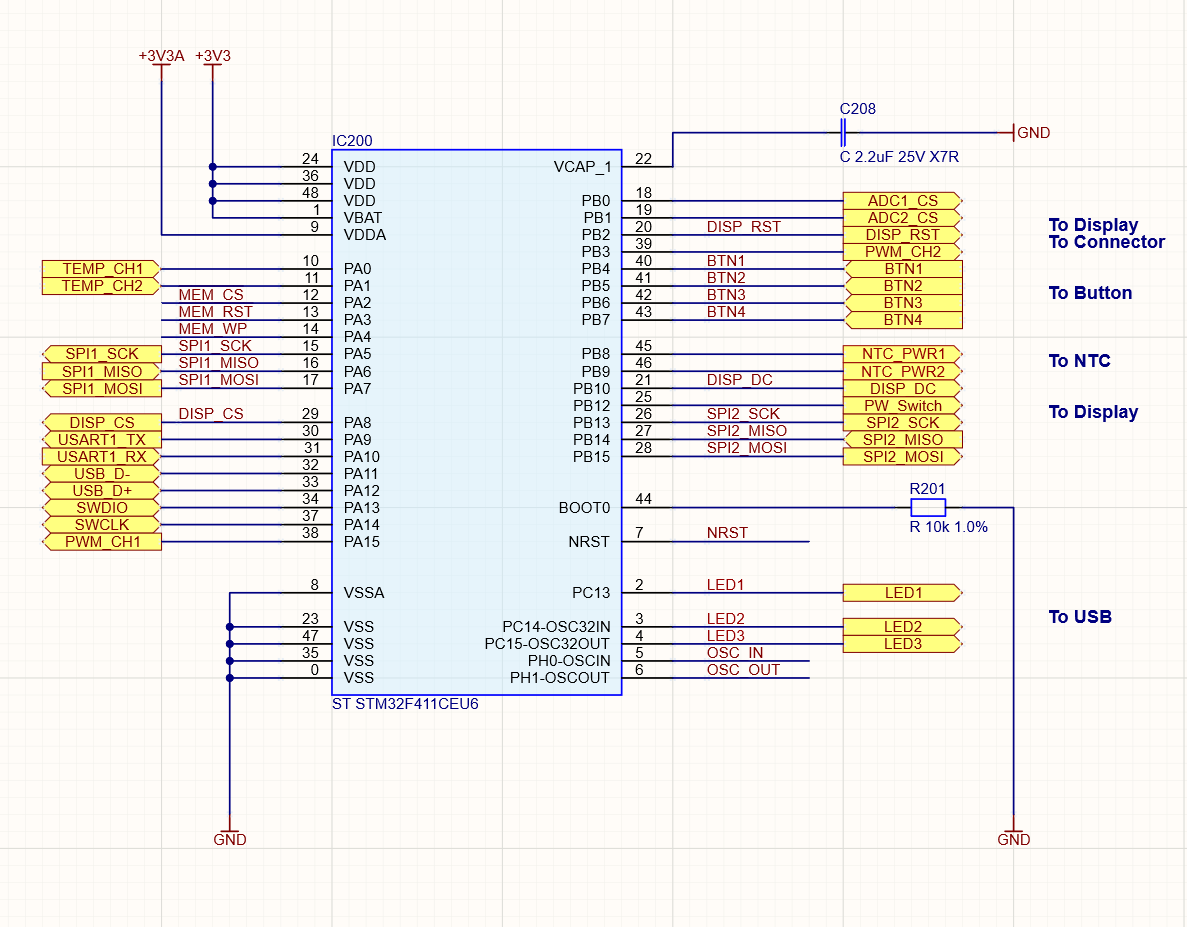Click the OSC_OUT net label

[743, 670]
